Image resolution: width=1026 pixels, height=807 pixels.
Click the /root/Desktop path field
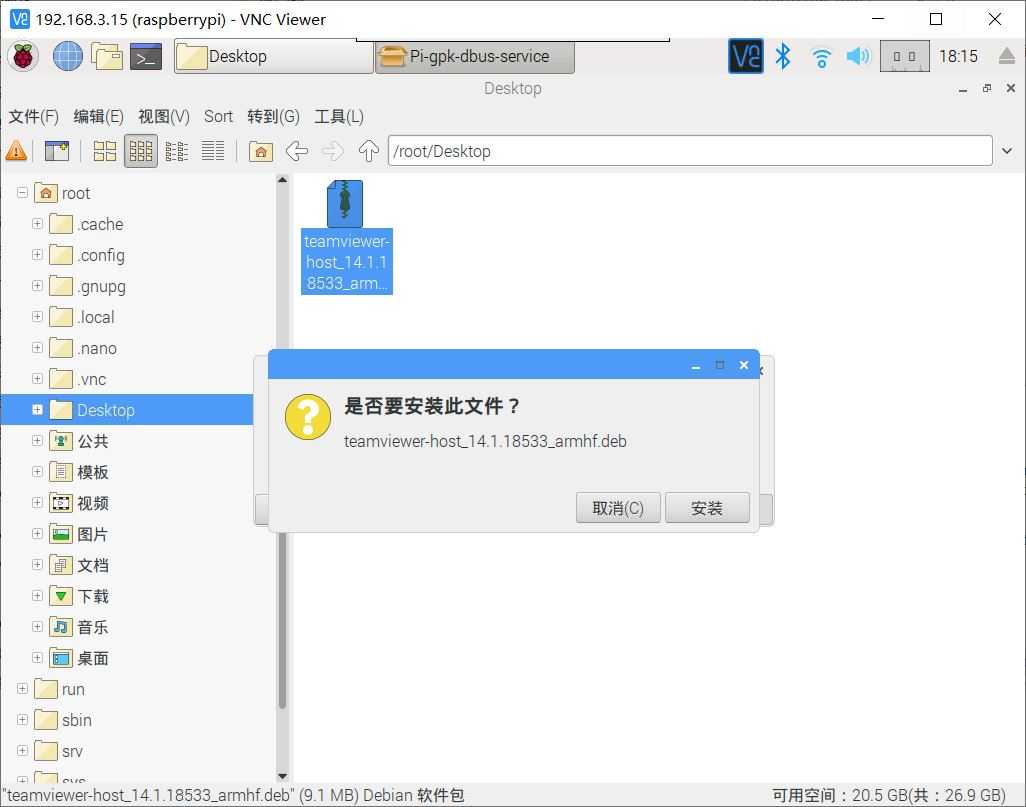690,151
